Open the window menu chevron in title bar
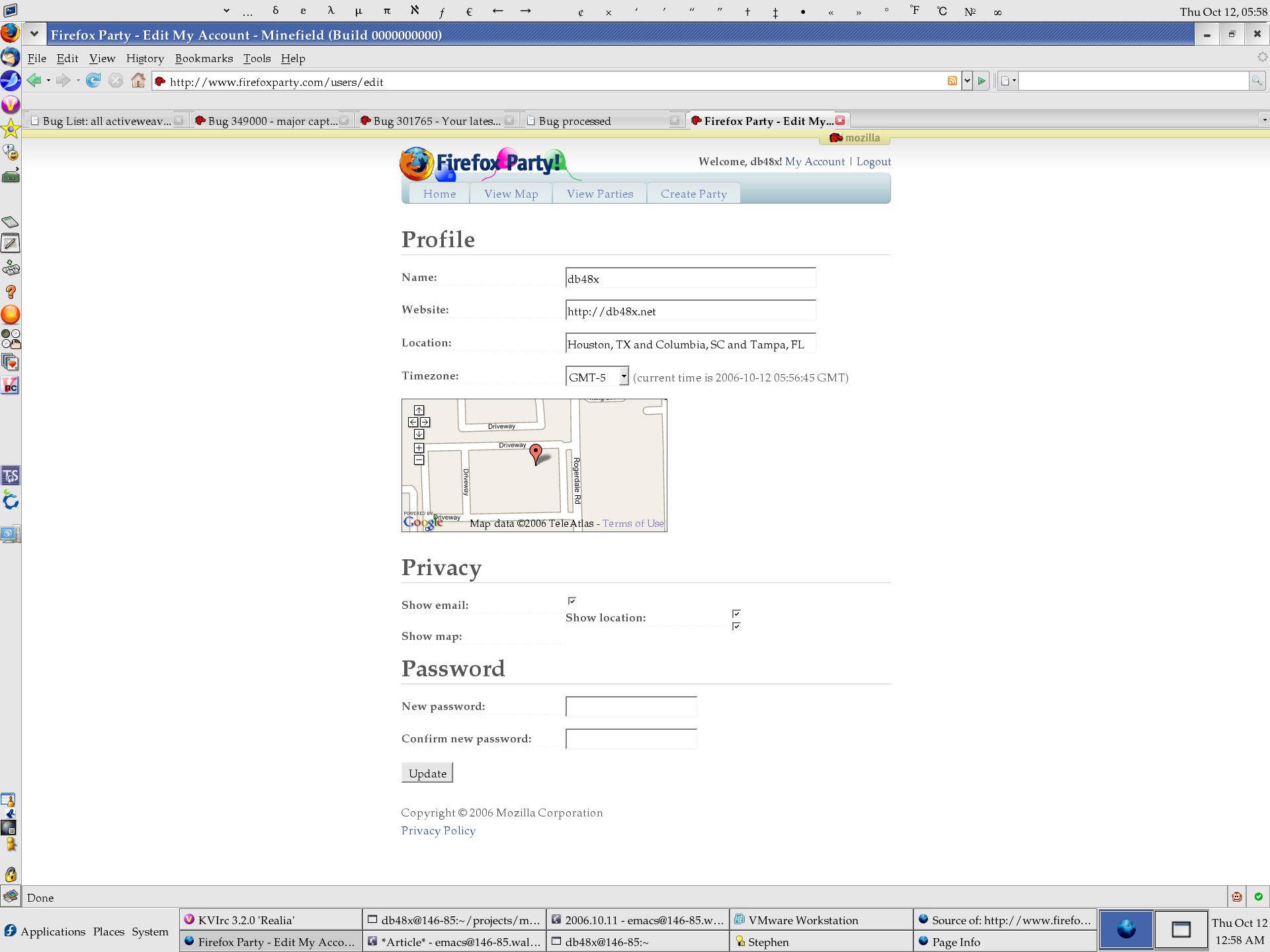The width and height of the screenshot is (1270, 952). (x=34, y=34)
